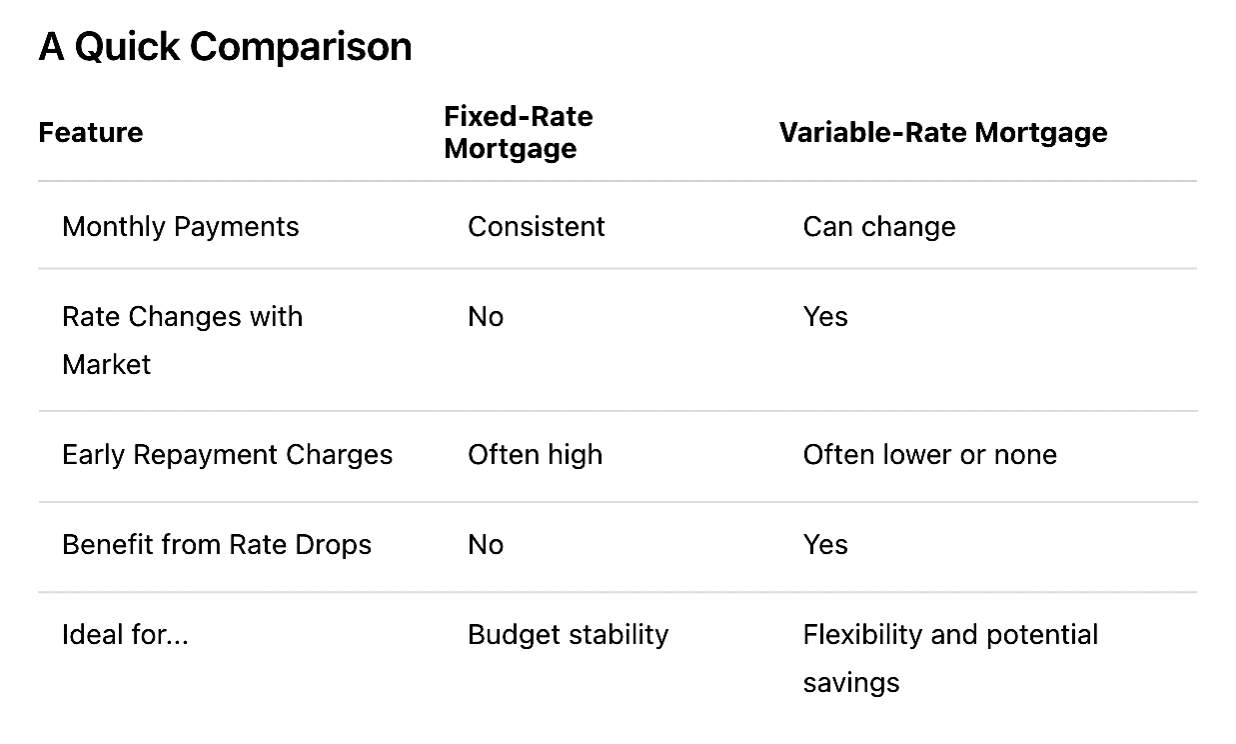
Task: Click 'Yes' in Rate Changes row
Action: pyautogui.click(x=825, y=317)
